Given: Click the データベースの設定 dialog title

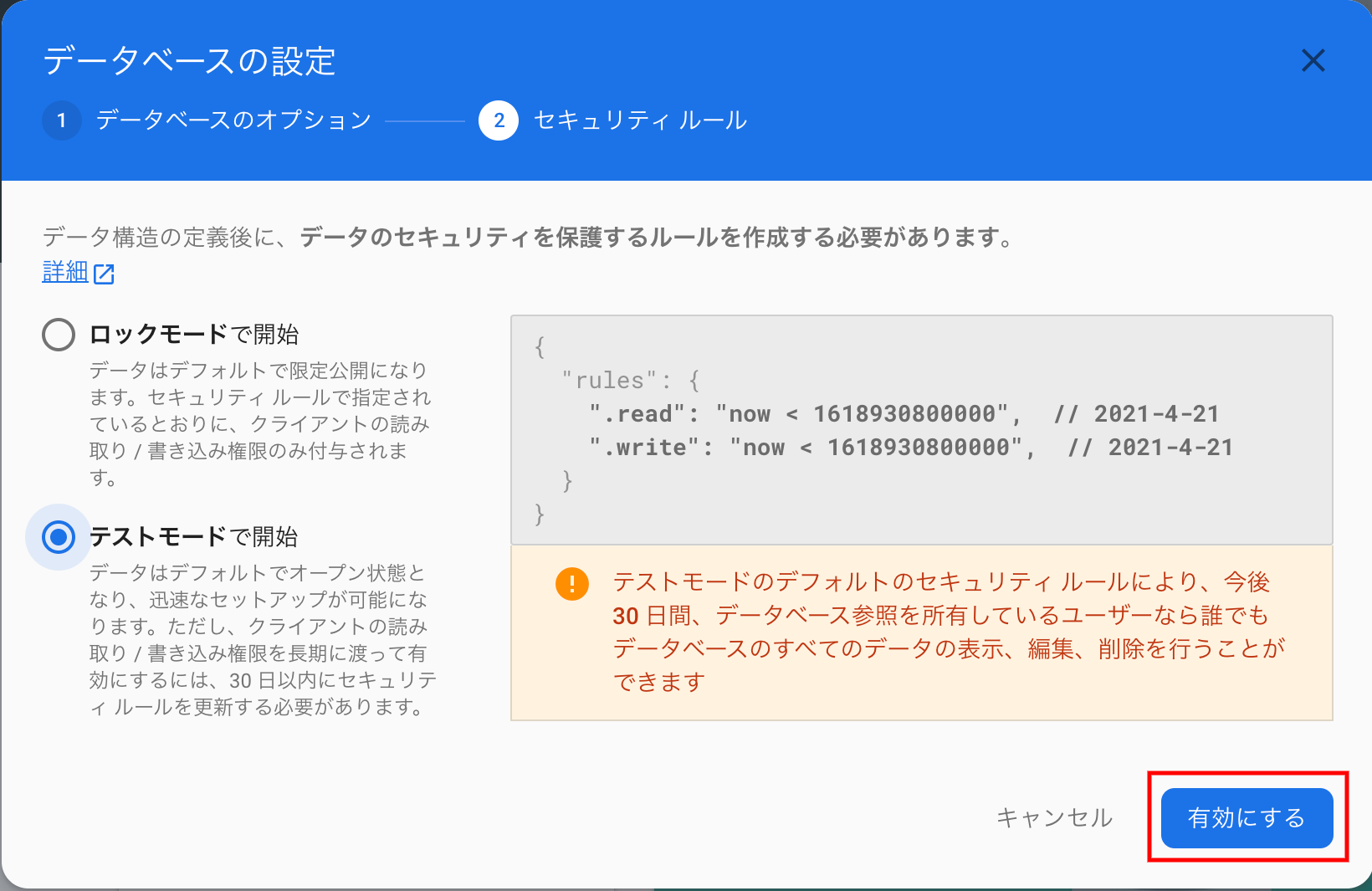Looking at the screenshot, I should [189, 61].
